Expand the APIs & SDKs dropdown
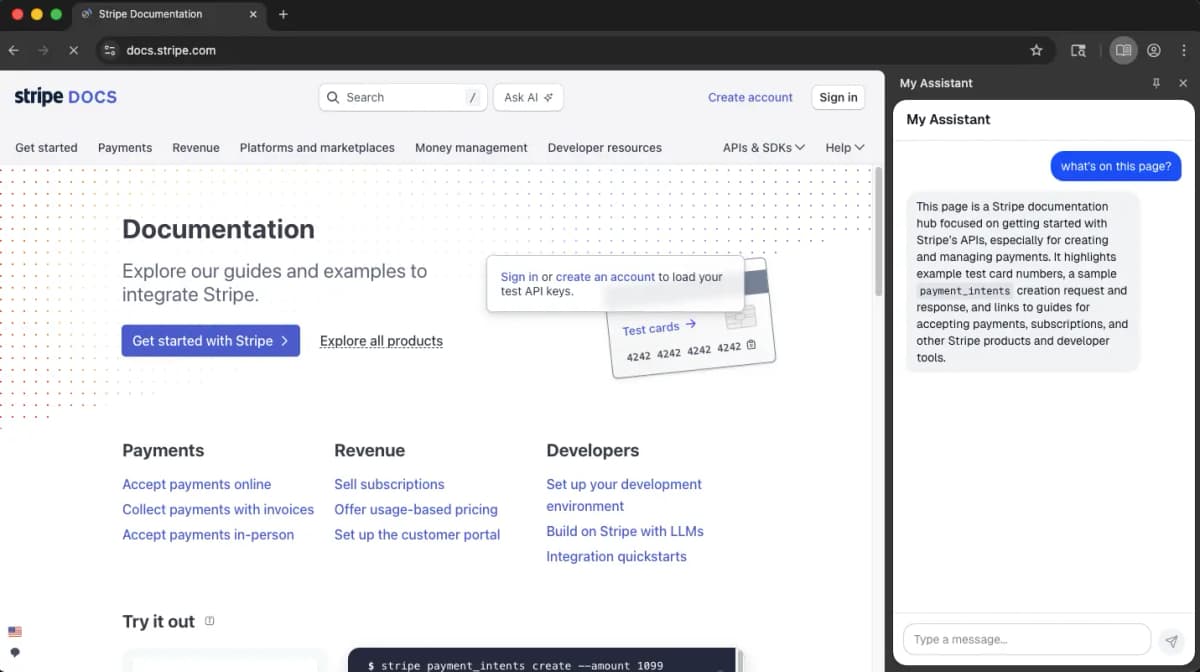1200x672 pixels. tap(763, 147)
